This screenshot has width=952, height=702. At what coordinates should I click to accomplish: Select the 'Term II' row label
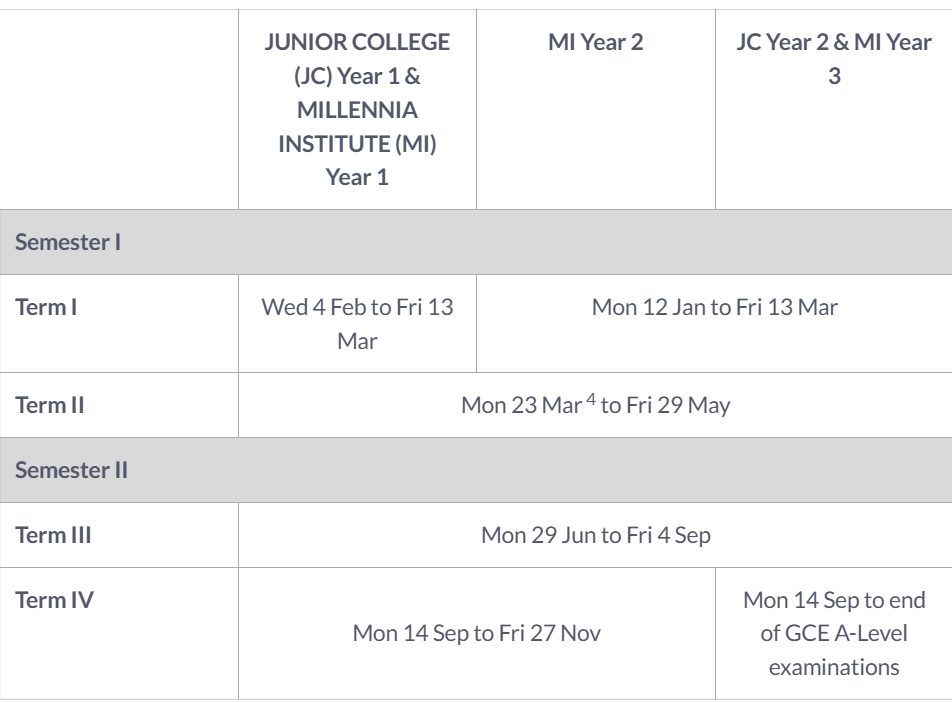click(x=50, y=405)
